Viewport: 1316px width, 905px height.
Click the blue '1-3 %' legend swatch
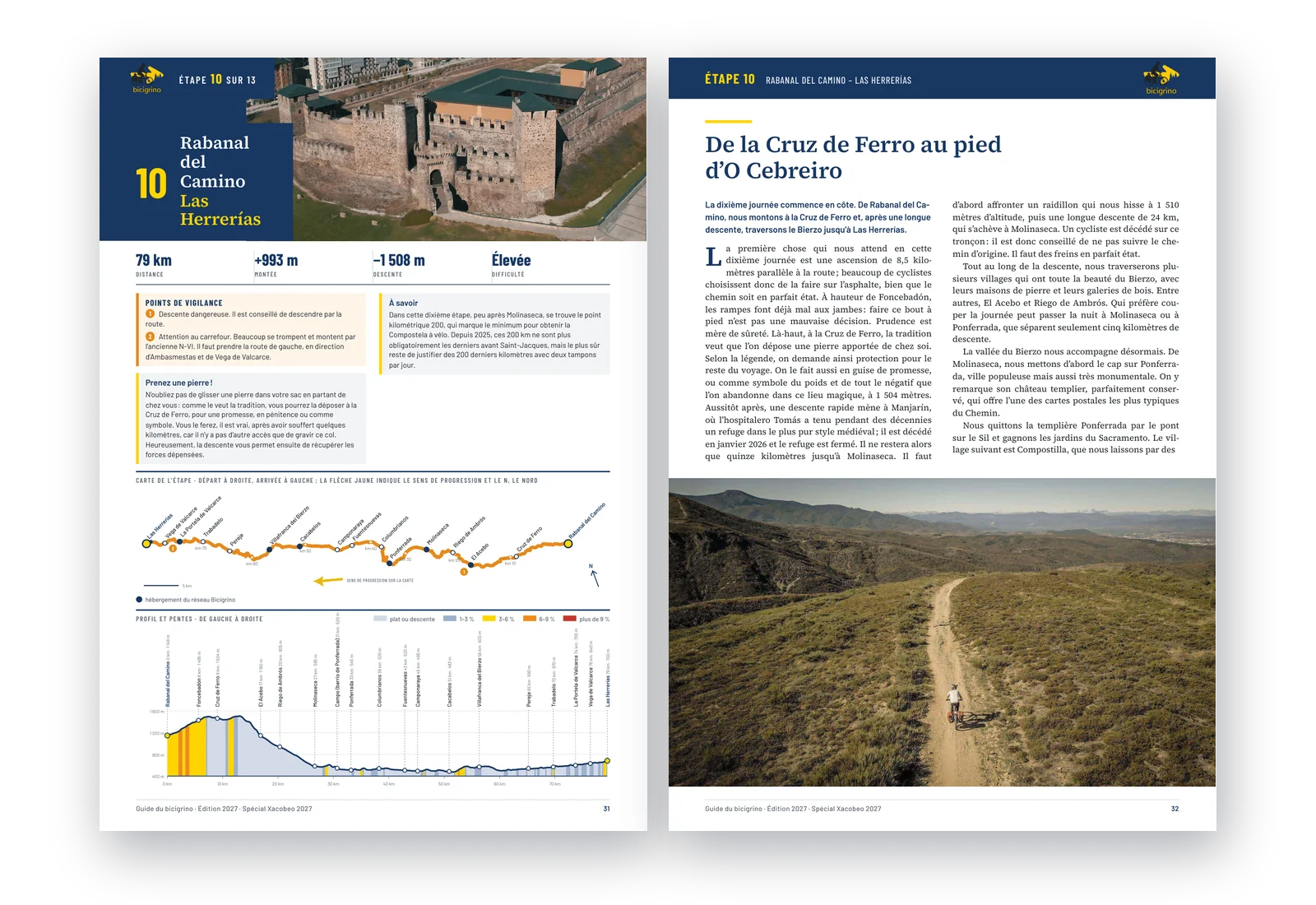[x=450, y=619]
